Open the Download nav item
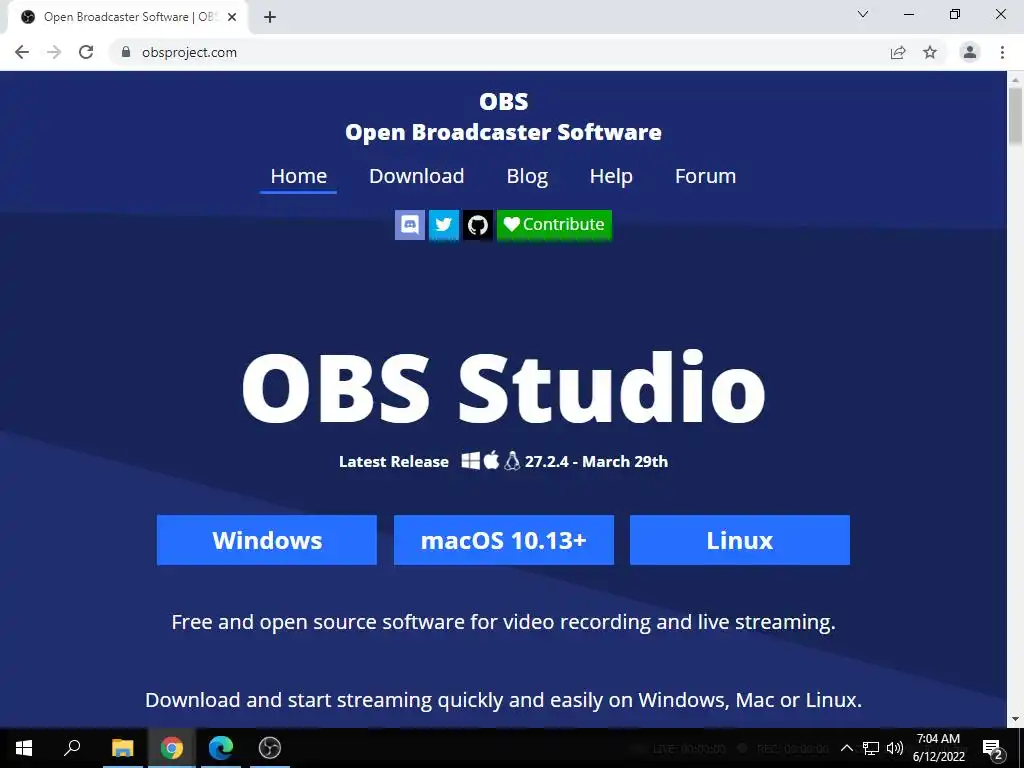Image resolution: width=1024 pixels, height=768 pixels. coord(417,176)
